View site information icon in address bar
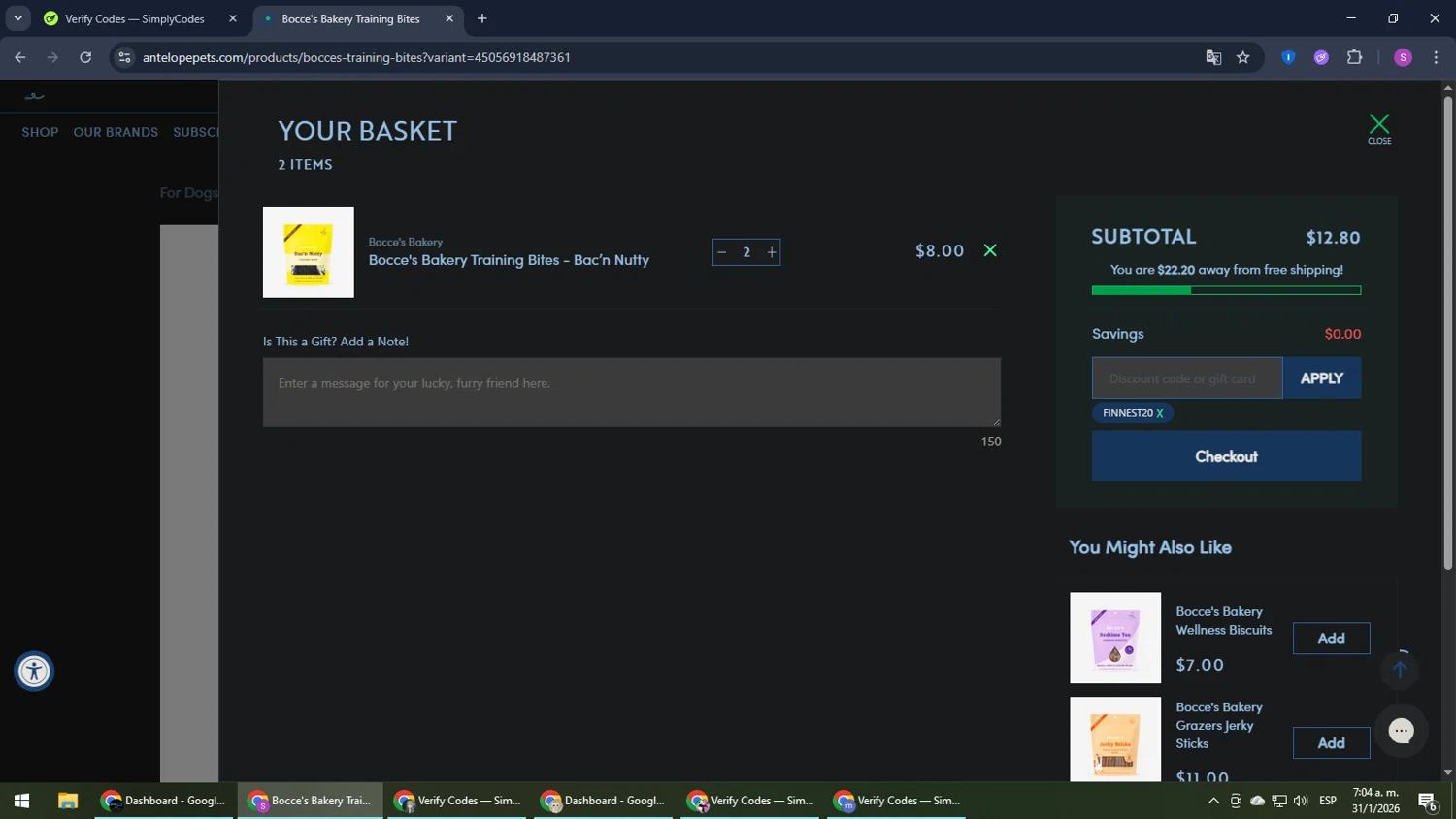This screenshot has height=819, width=1456. tap(124, 57)
